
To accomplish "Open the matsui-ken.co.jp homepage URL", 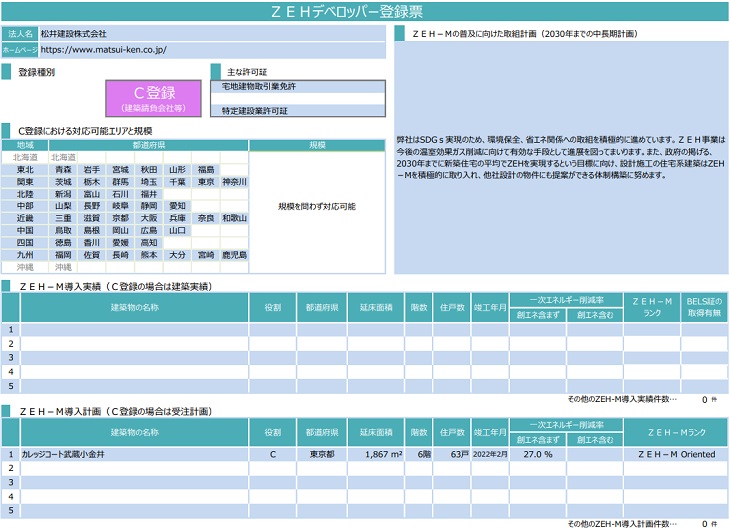I will (103, 50).
